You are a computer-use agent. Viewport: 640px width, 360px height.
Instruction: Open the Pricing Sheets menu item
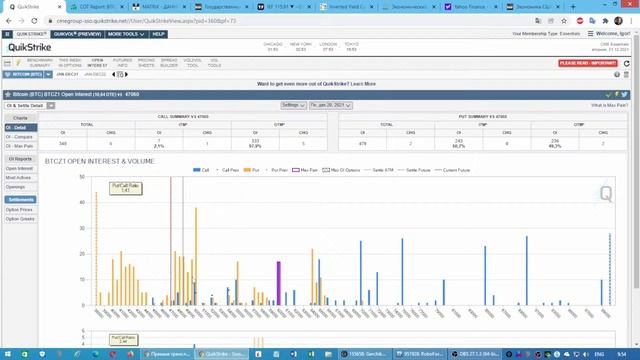(146, 63)
